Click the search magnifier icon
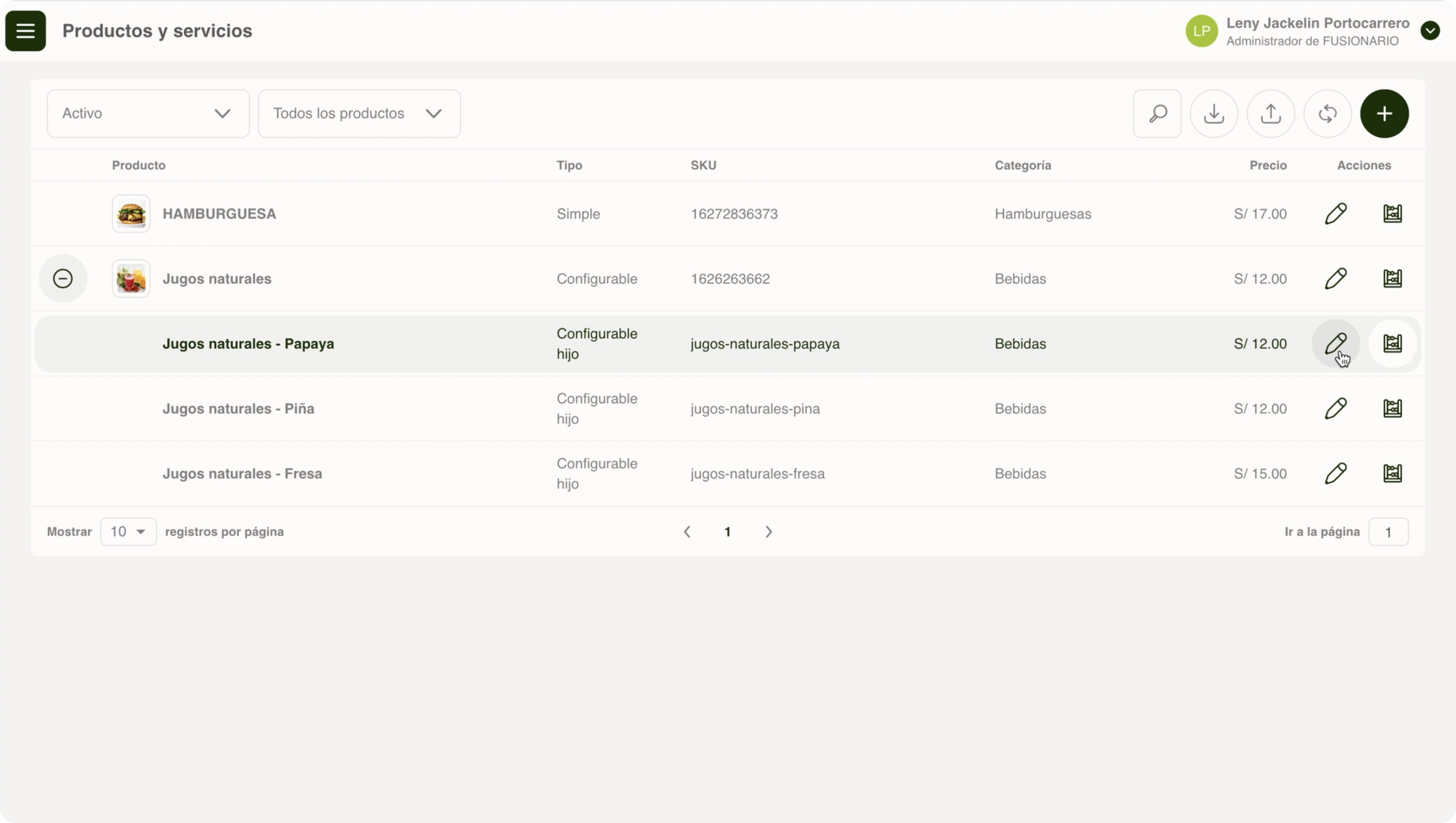 1157,114
